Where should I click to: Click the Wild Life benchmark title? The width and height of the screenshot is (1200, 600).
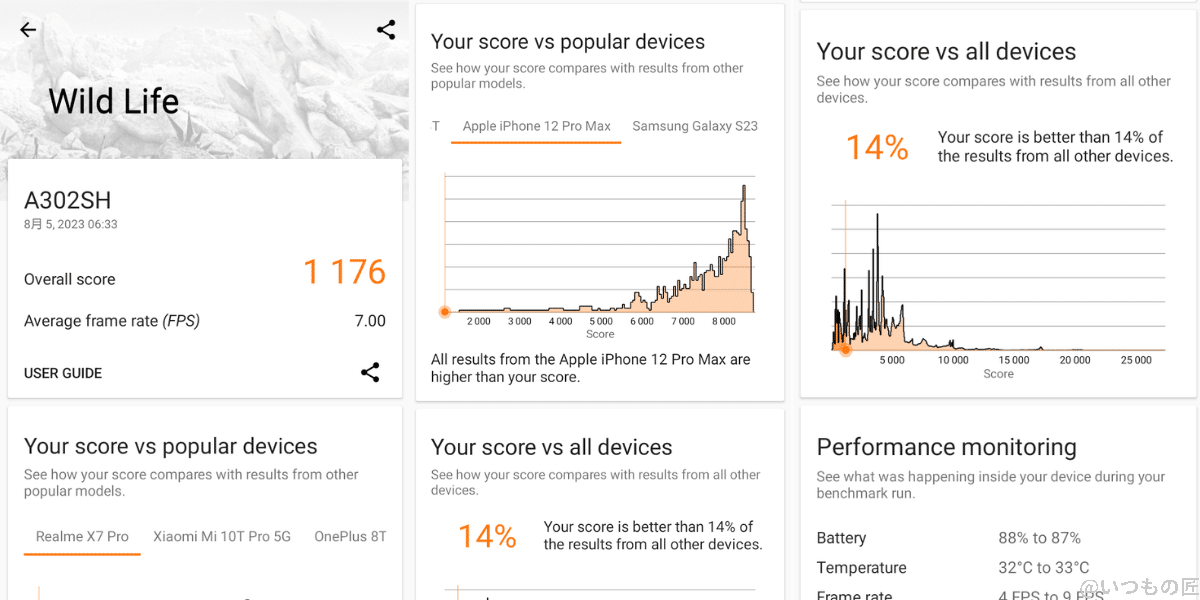click(114, 101)
